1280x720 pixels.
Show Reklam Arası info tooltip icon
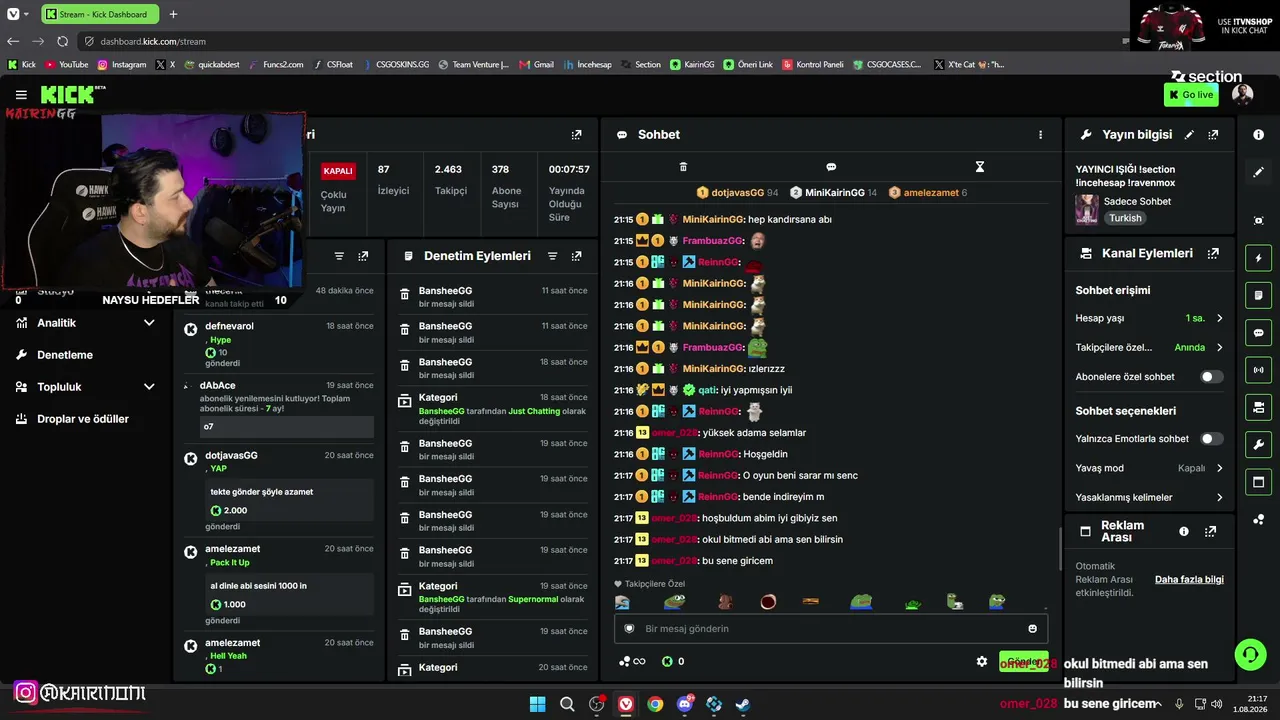pyautogui.click(x=1184, y=532)
